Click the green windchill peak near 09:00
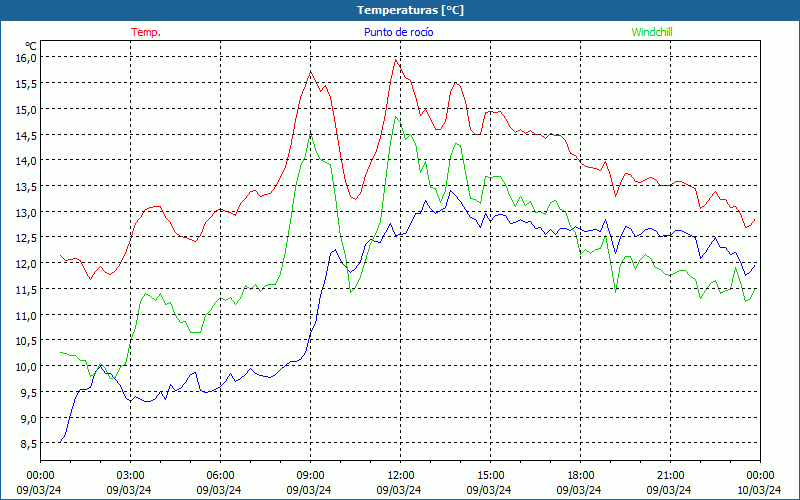Image resolution: width=800 pixels, height=500 pixels. 310,134
